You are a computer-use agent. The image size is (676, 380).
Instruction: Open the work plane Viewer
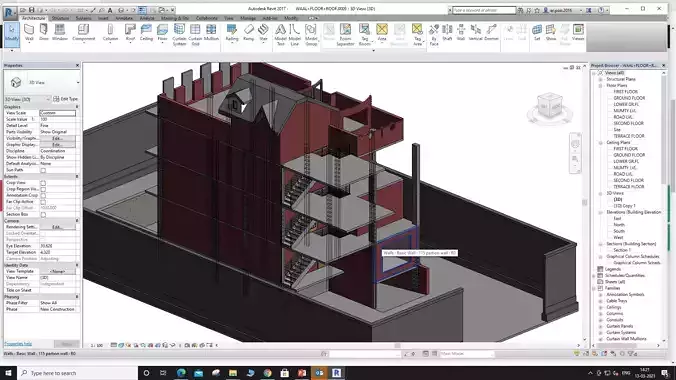click(x=578, y=32)
